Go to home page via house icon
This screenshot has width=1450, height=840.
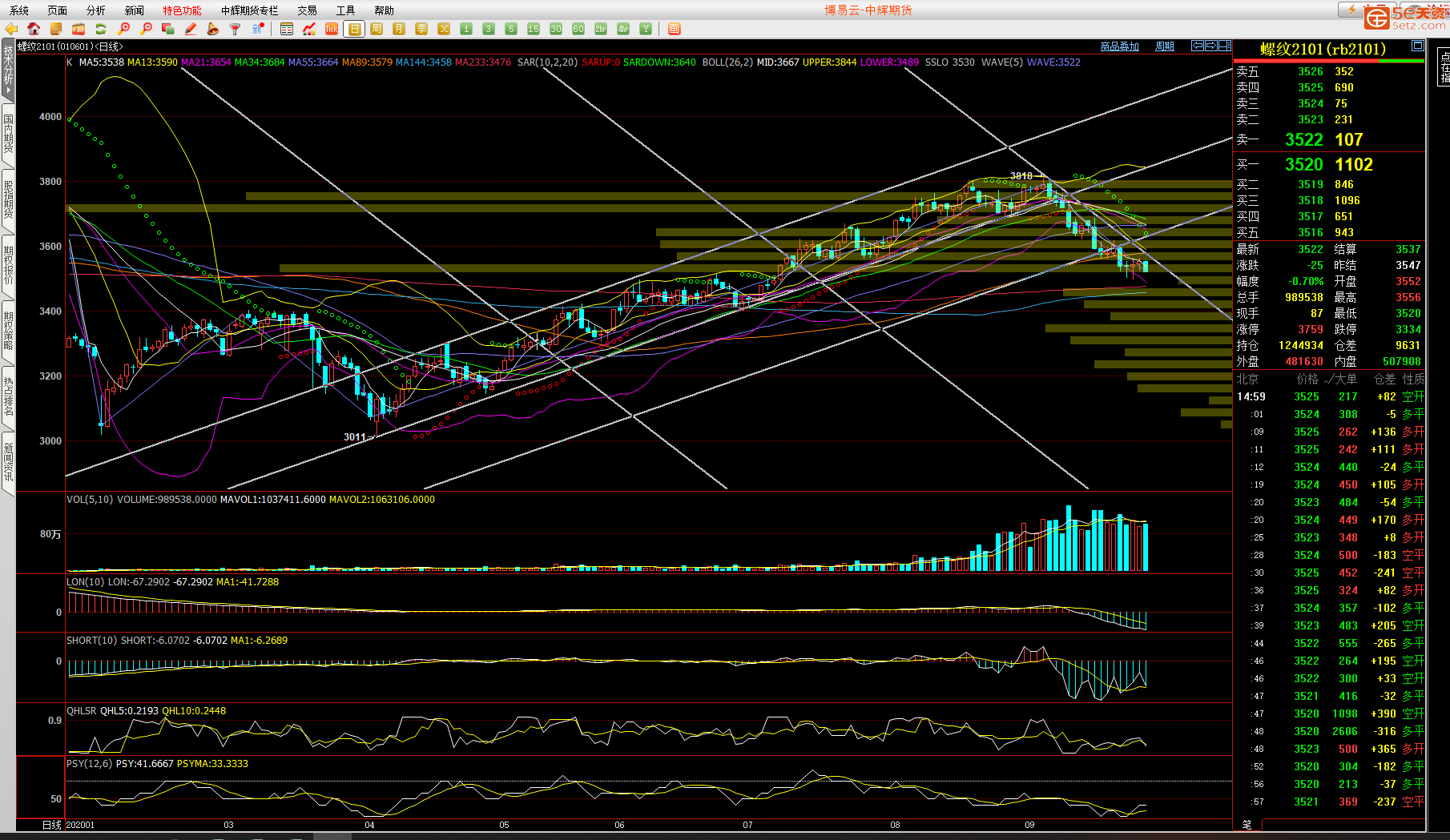pos(34,29)
